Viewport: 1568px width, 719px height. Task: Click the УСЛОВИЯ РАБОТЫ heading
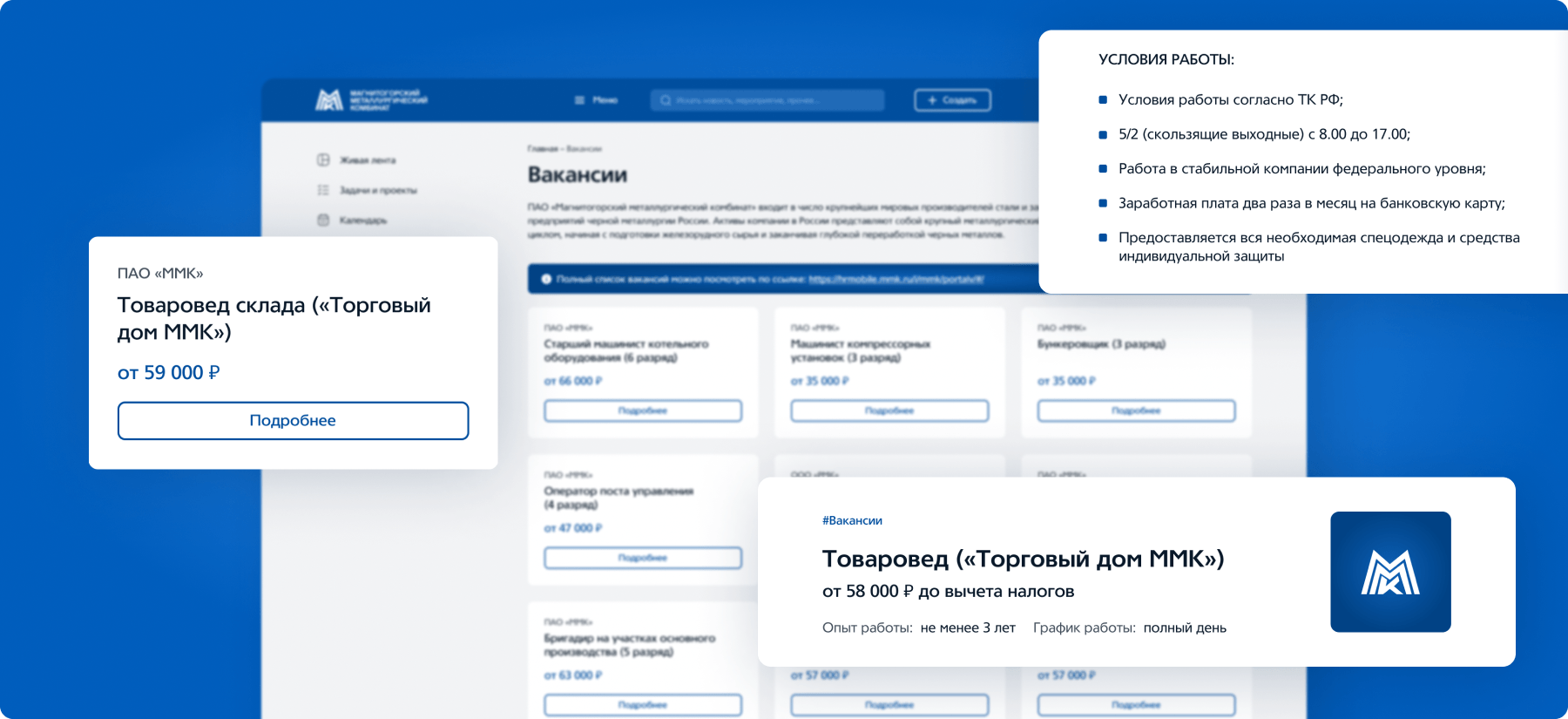pos(1166,60)
